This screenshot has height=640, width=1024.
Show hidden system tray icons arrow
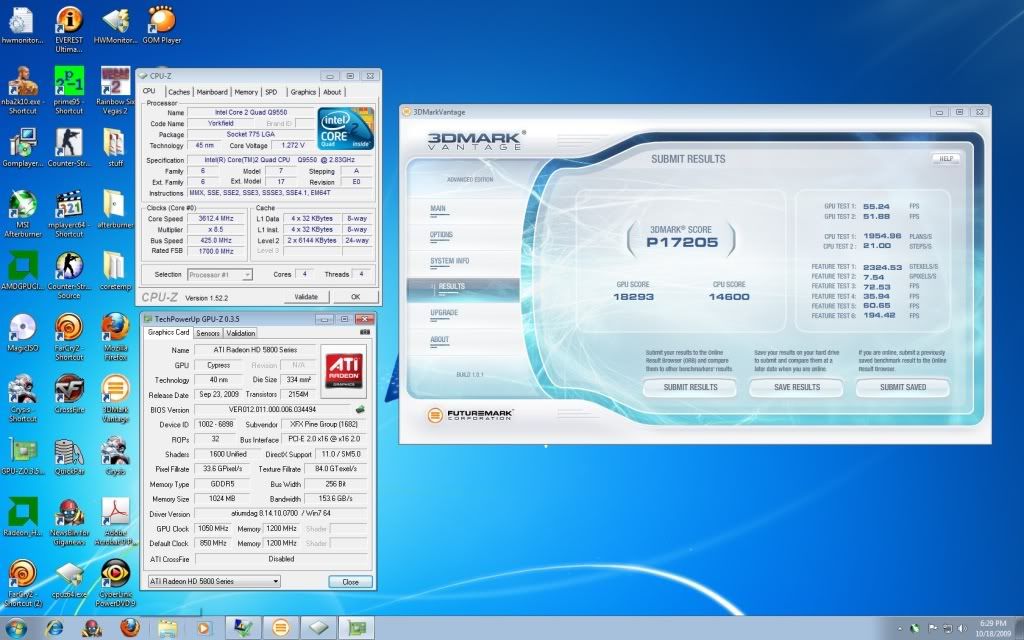[x=900, y=628]
